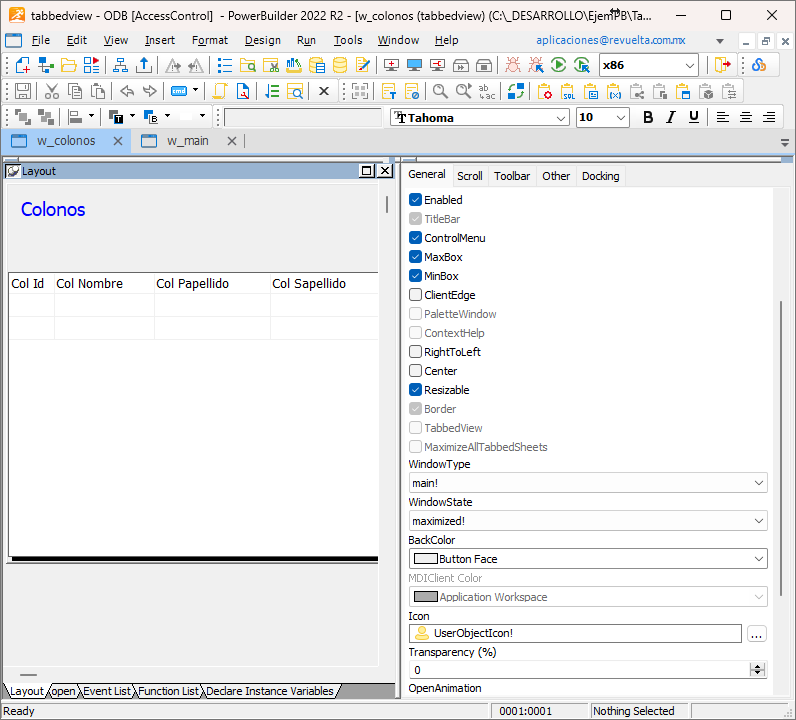Click the green Run play icon
This screenshot has height=720, width=796.
coord(558,65)
